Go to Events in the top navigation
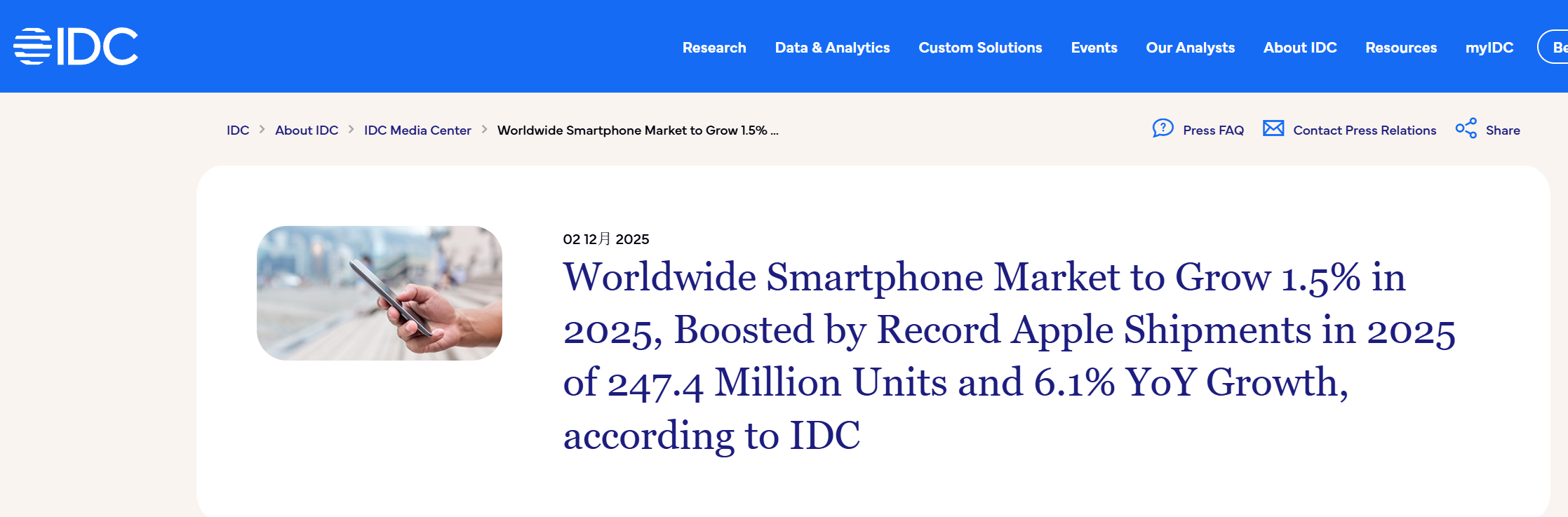This screenshot has height=517, width=1568. pyautogui.click(x=1094, y=48)
